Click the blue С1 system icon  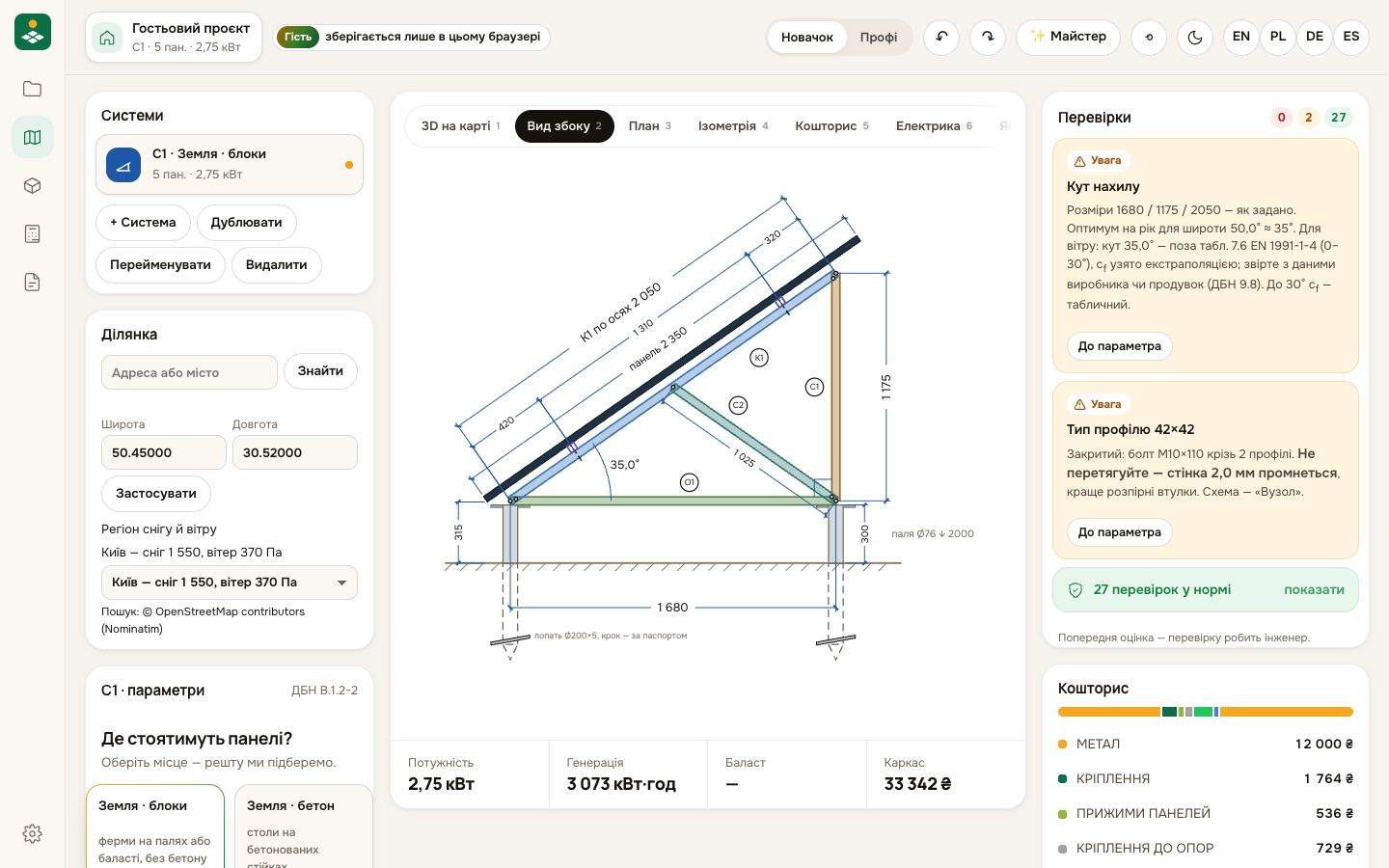tap(123, 165)
